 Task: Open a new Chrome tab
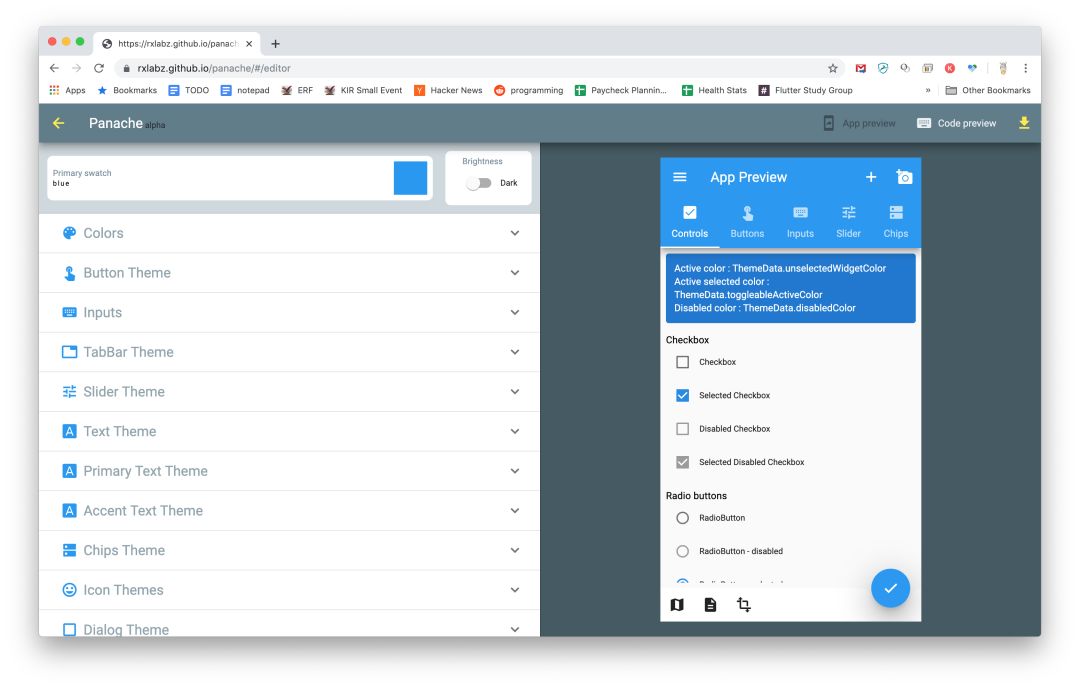tap(276, 43)
